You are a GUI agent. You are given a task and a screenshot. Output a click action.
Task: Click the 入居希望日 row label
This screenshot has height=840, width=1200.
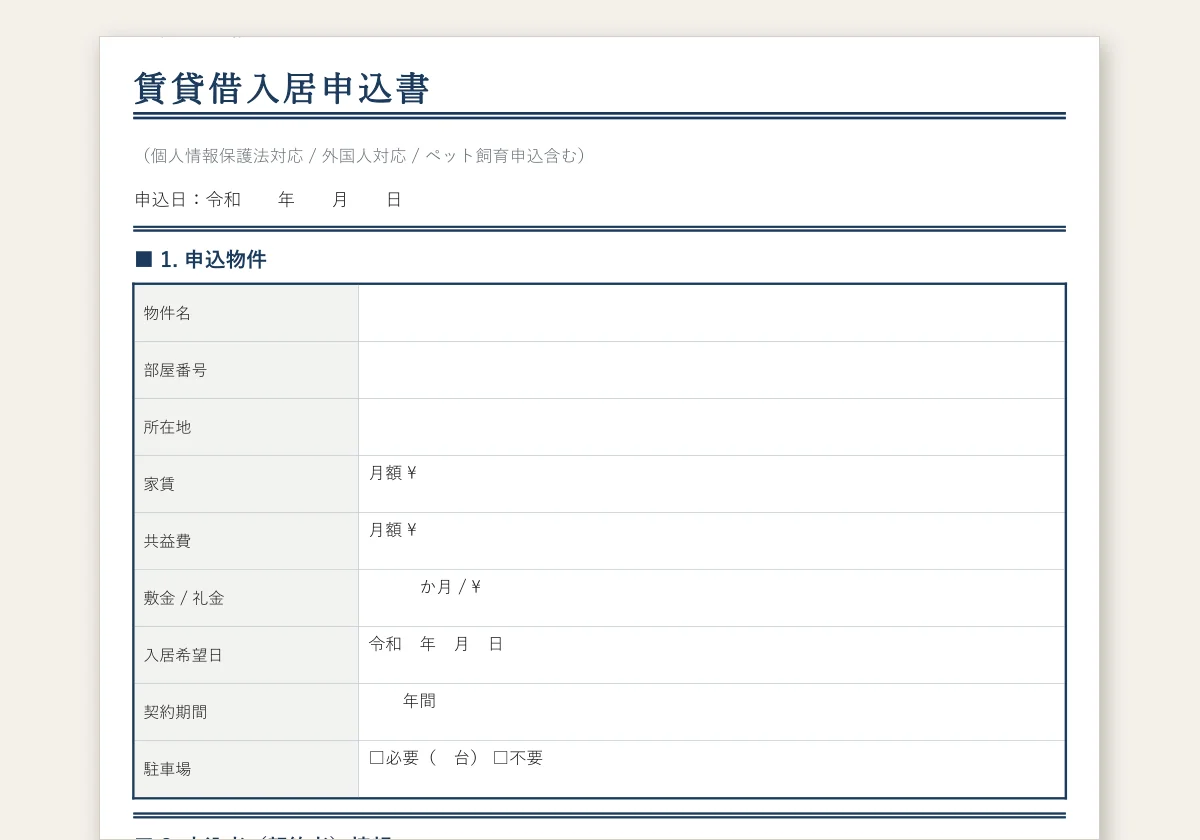coord(183,655)
